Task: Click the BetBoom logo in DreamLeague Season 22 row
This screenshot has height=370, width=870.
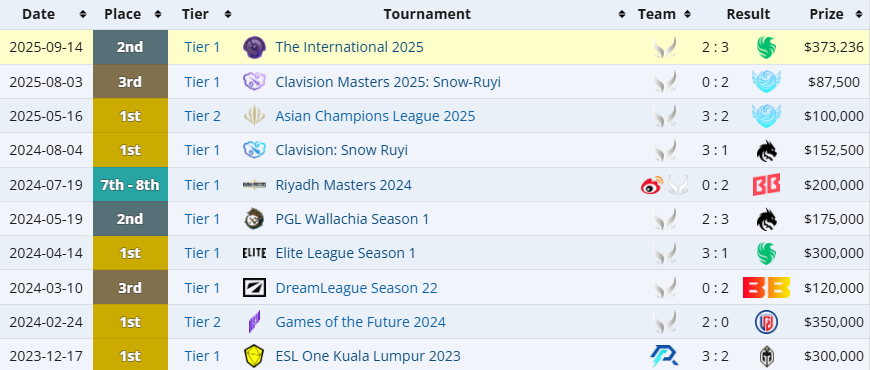Action: [x=766, y=288]
